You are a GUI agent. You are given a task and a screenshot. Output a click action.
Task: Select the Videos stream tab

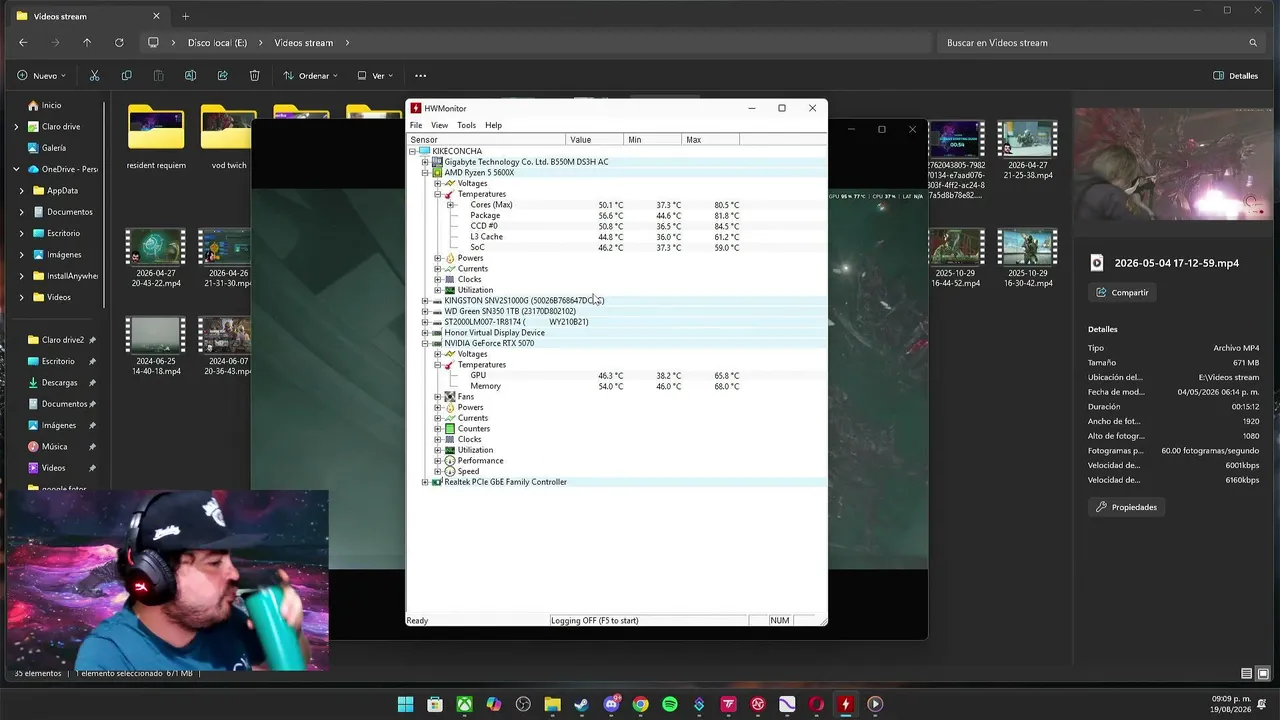coord(87,17)
